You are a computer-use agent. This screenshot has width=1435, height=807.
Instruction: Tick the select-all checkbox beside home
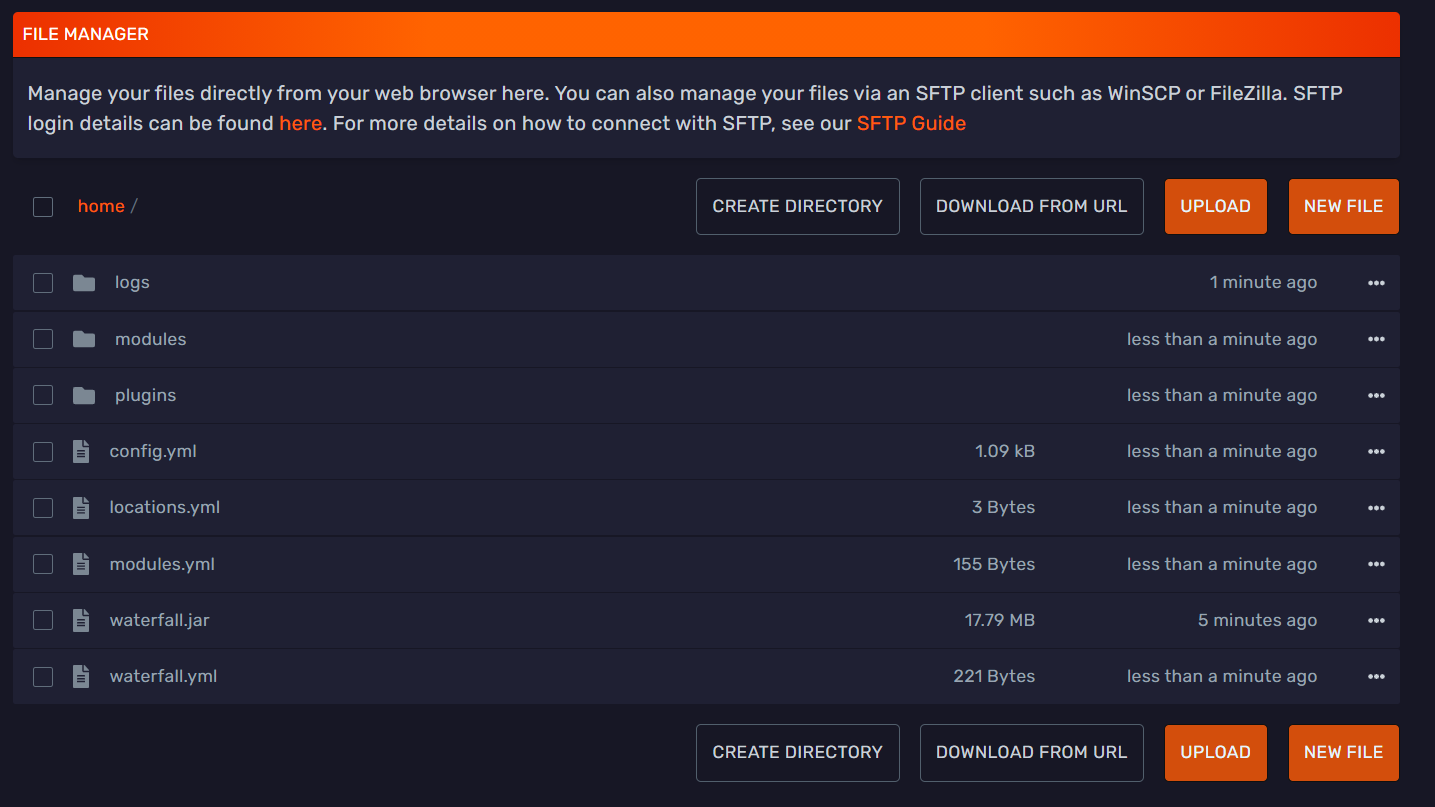click(x=43, y=207)
